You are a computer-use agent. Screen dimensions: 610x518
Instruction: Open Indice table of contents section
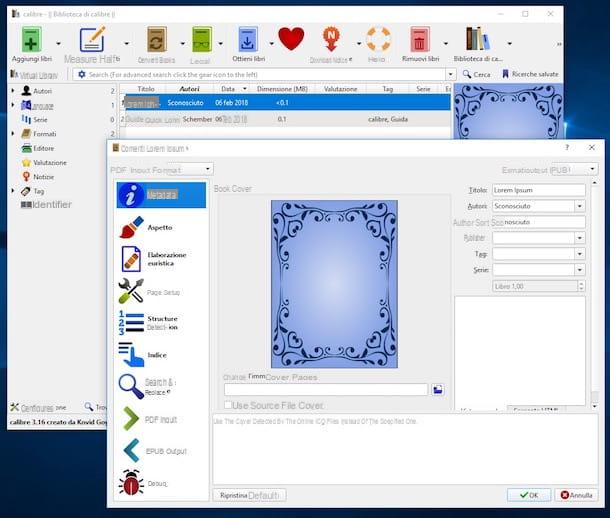tap(161, 355)
